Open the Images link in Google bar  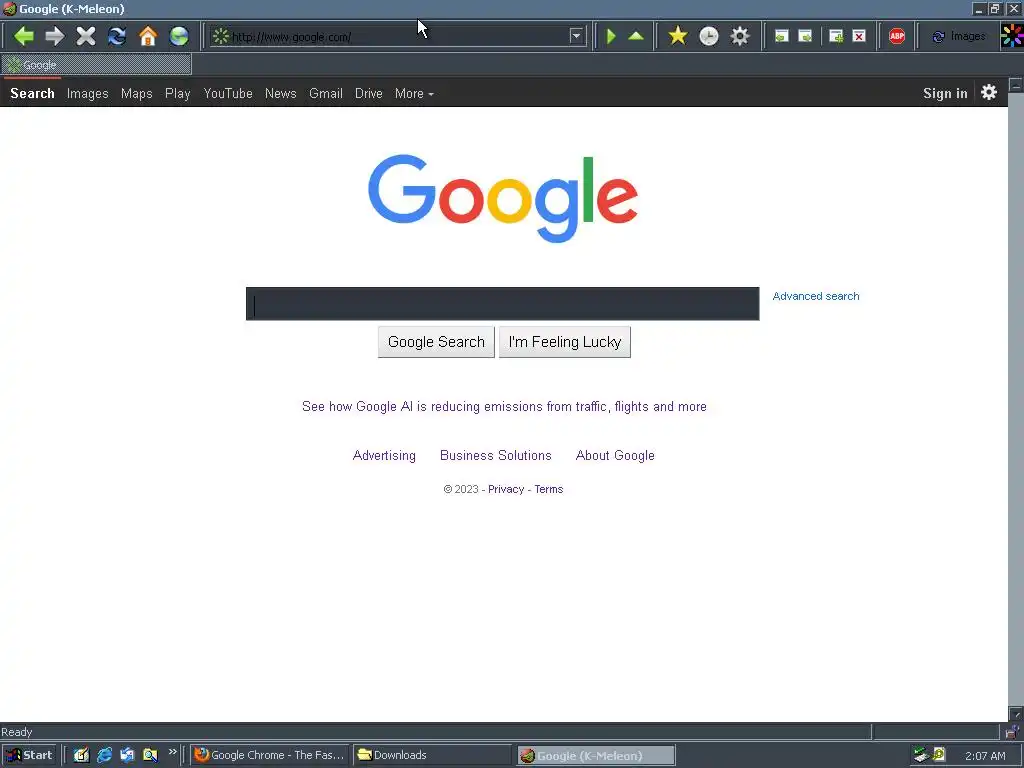[x=88, y=93]
